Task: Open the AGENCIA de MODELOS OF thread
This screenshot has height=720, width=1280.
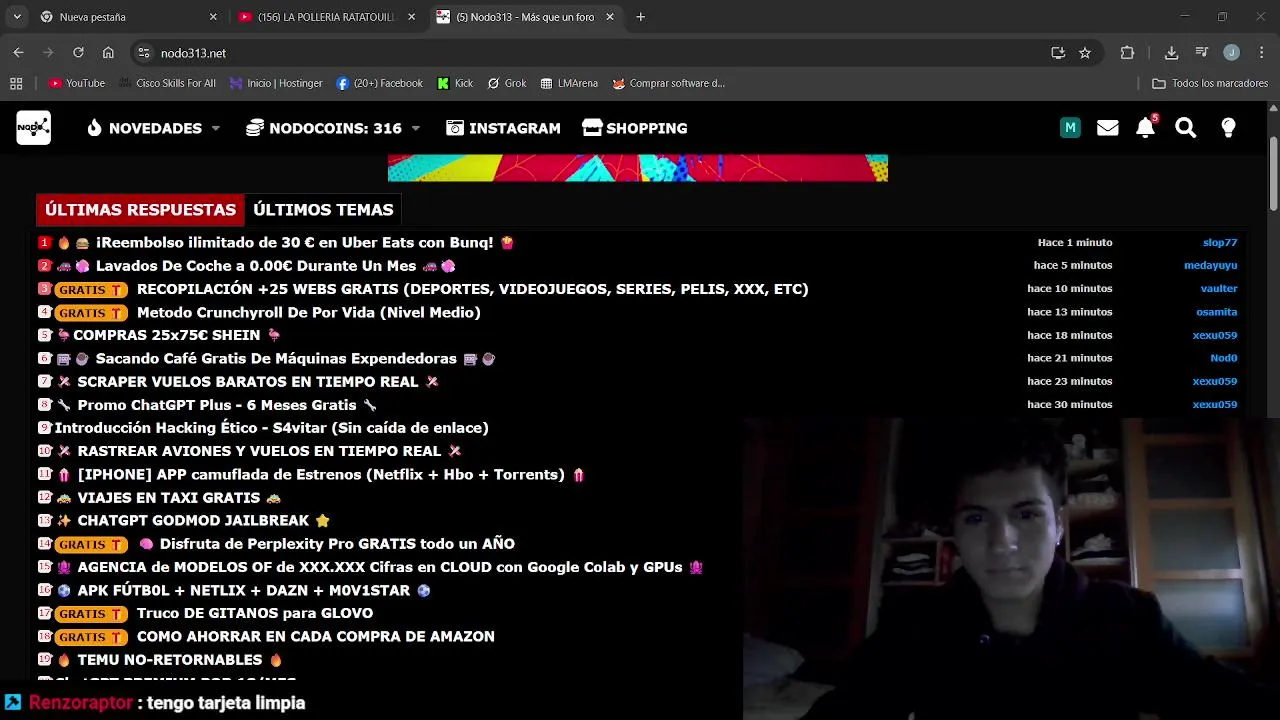Action: tap(379, 567)
